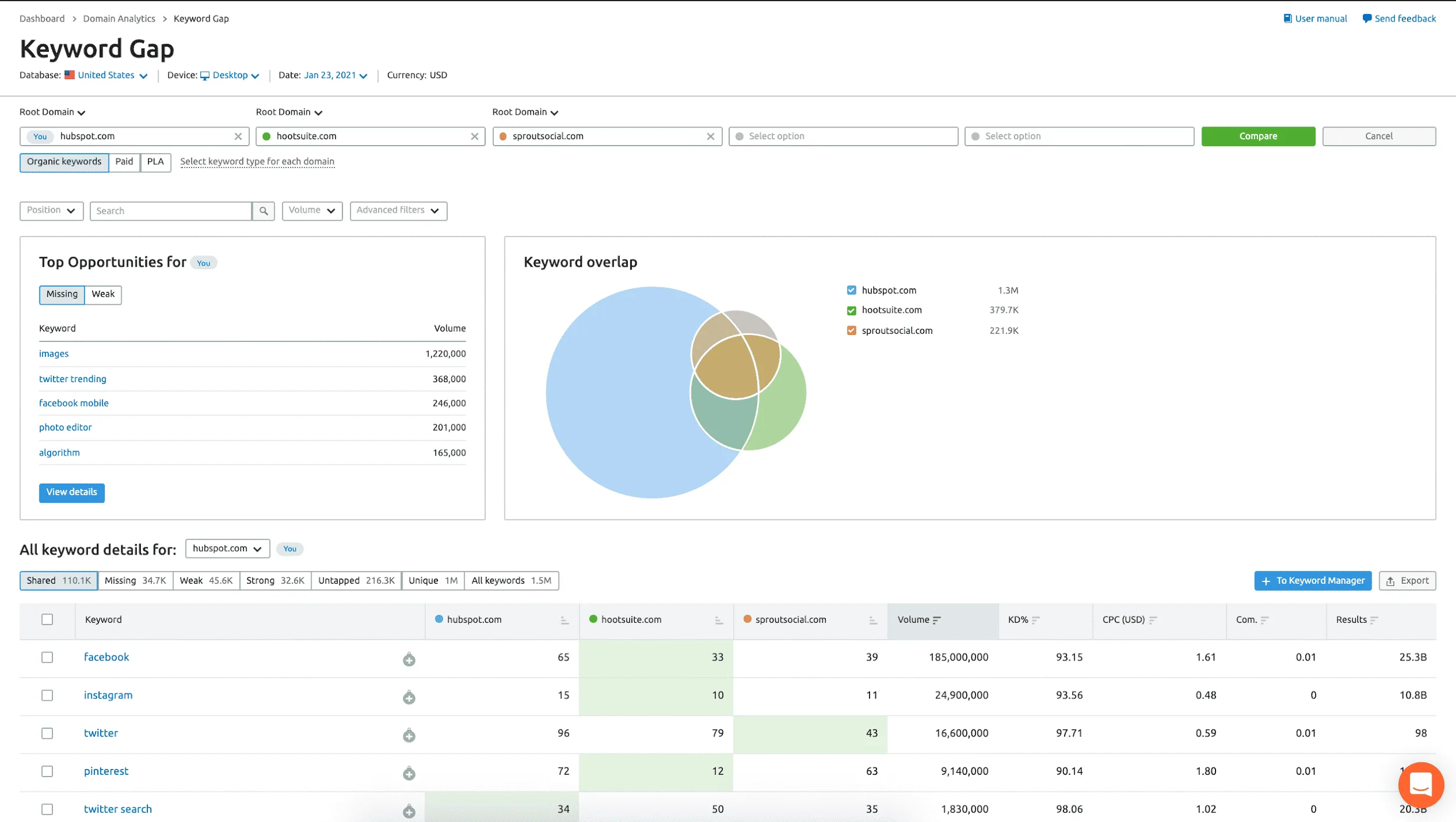The height and width of the screenshot is (822, 1456).
Task: Click the Export upload icon
Action: coord(1390,581)
